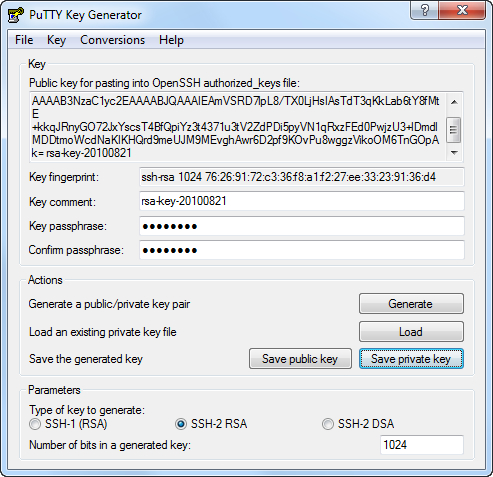493x477 pixels.
Task: Click the number of bits field
Action: (x=422, y=445)
